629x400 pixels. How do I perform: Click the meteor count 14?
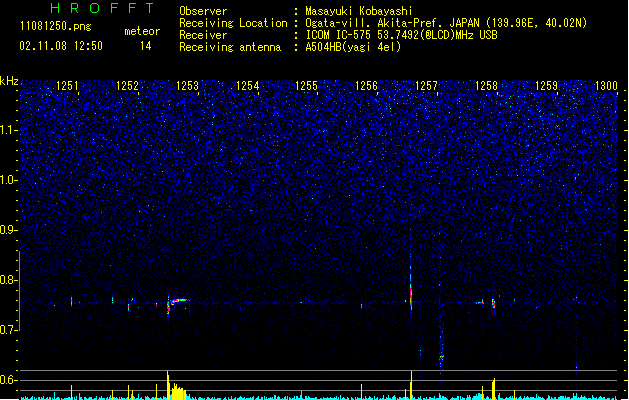click(x=145, y=46)
